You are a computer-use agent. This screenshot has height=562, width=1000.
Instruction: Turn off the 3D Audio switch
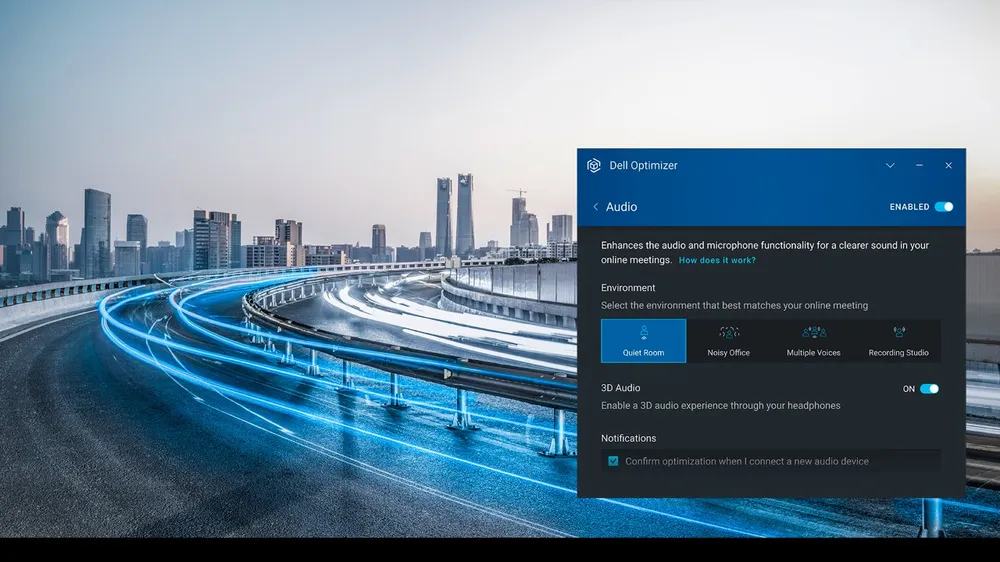(929, 389)
